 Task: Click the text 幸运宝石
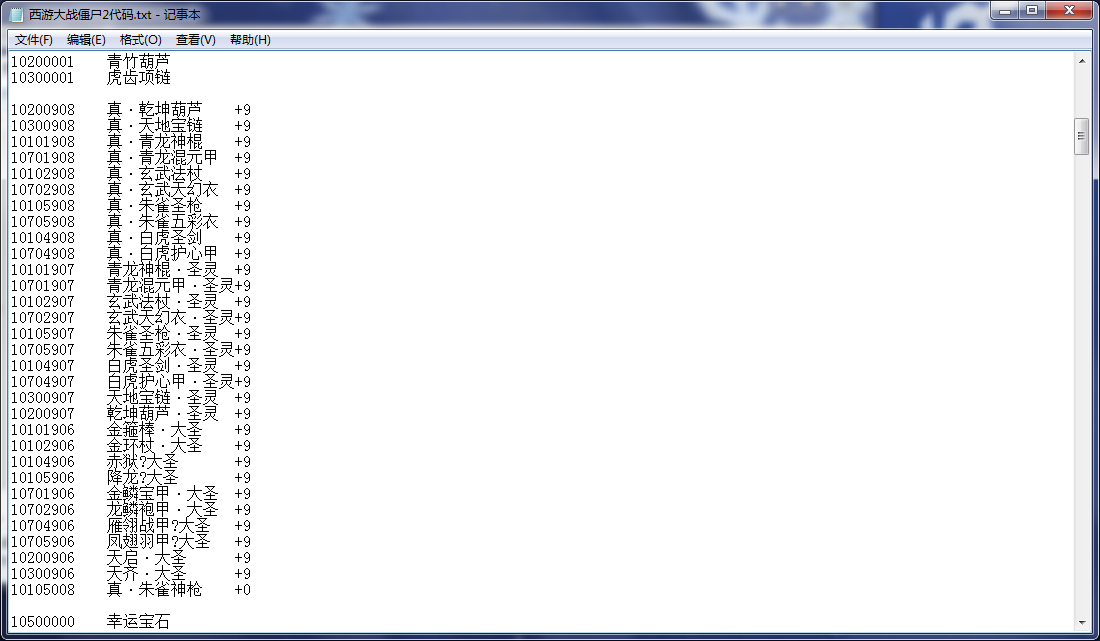[138, 622]
